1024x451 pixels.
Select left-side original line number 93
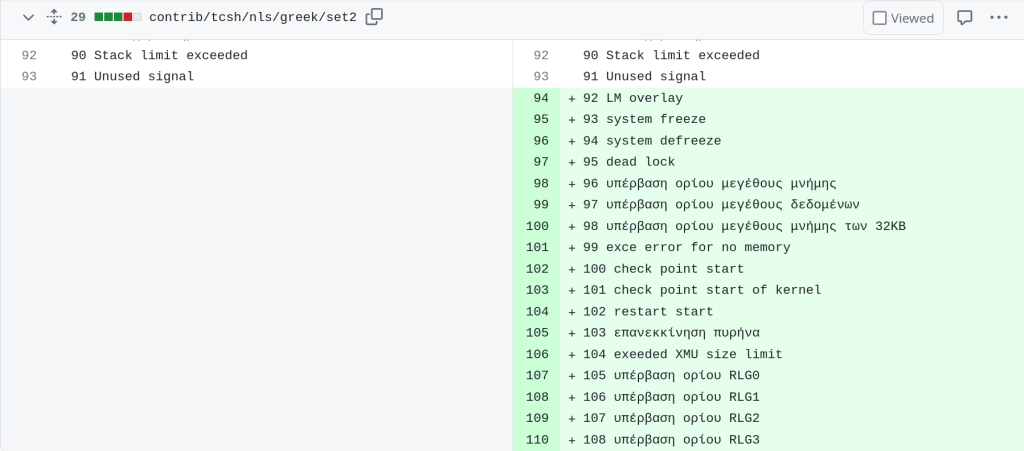(28, 76)
